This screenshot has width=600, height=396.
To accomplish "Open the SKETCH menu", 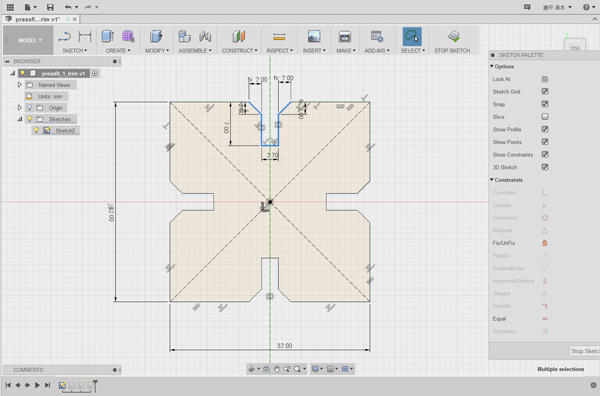I will (75, 51).
